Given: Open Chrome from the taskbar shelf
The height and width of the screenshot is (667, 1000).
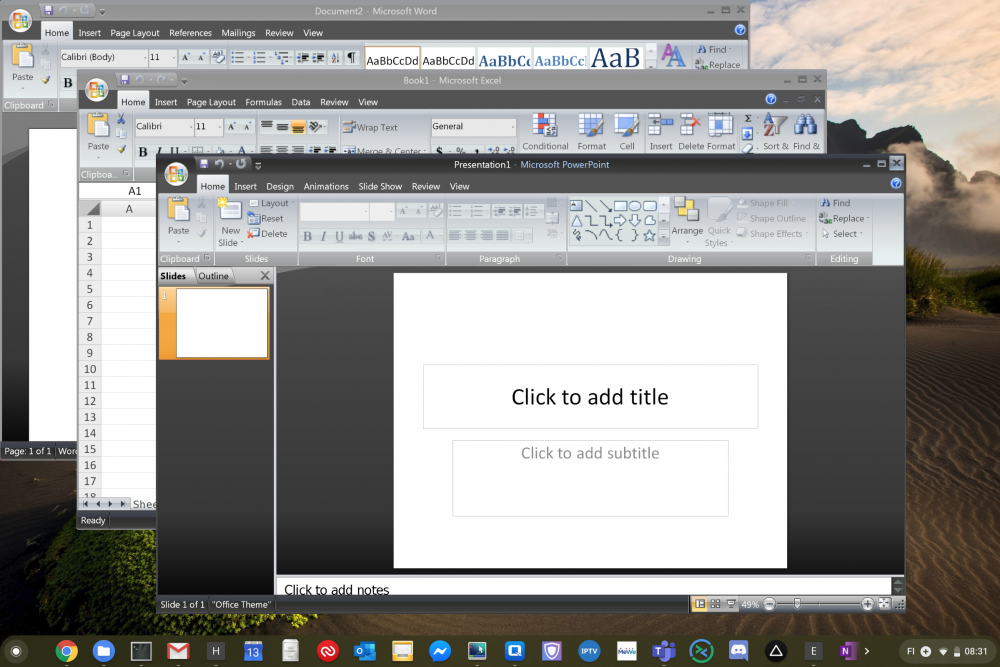Looking at the screenshot, I should 66,651.
